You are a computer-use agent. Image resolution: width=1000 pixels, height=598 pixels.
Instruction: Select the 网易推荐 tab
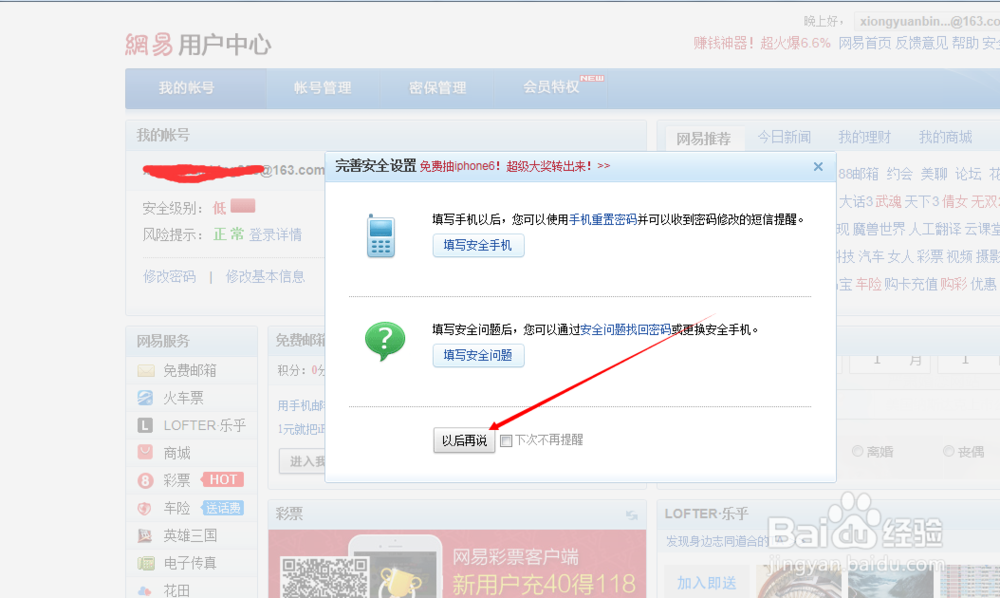click(703, 138)
